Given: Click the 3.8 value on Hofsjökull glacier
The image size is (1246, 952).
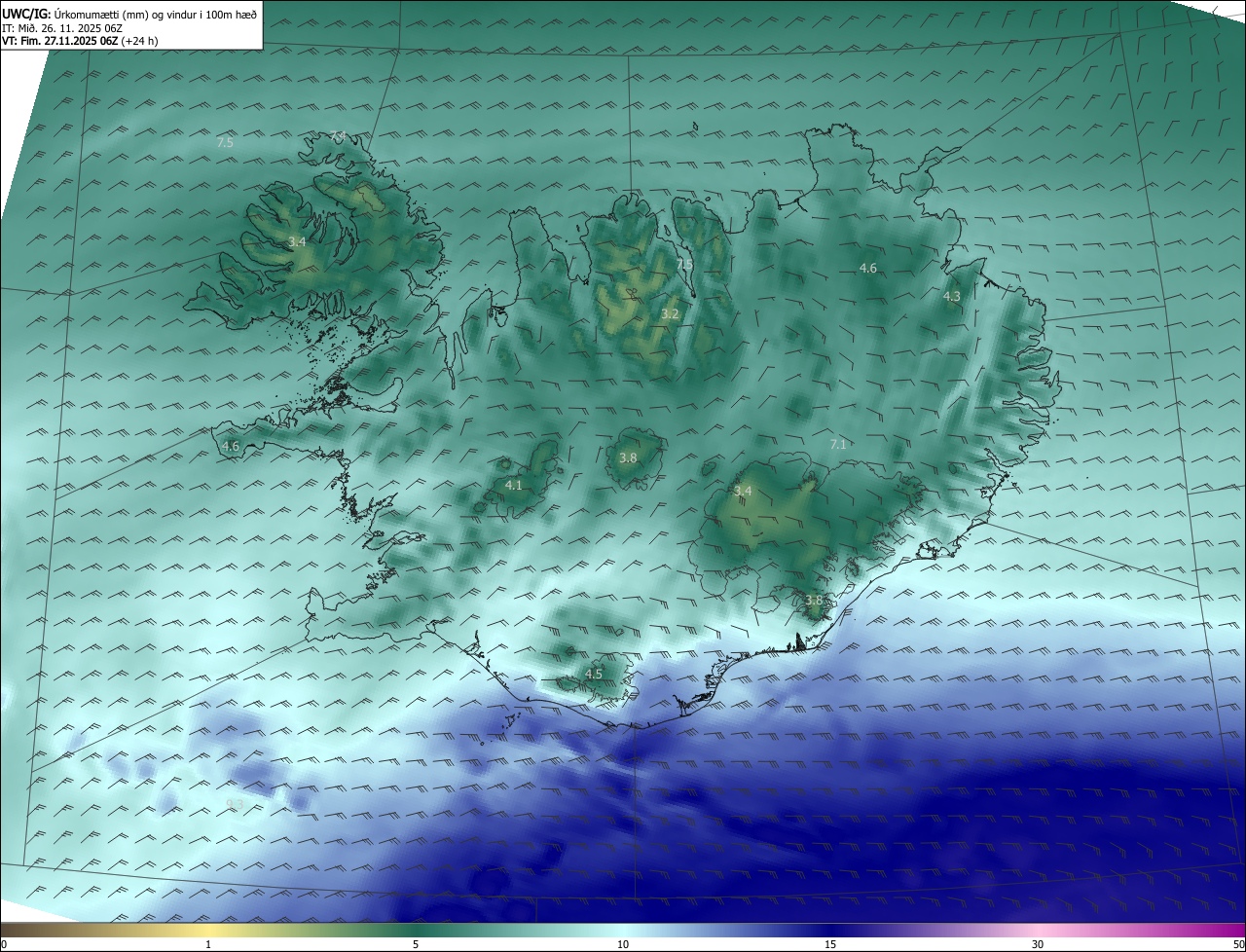Looking at the screenshot, I should pyautogui.click(x=628, y=458).
